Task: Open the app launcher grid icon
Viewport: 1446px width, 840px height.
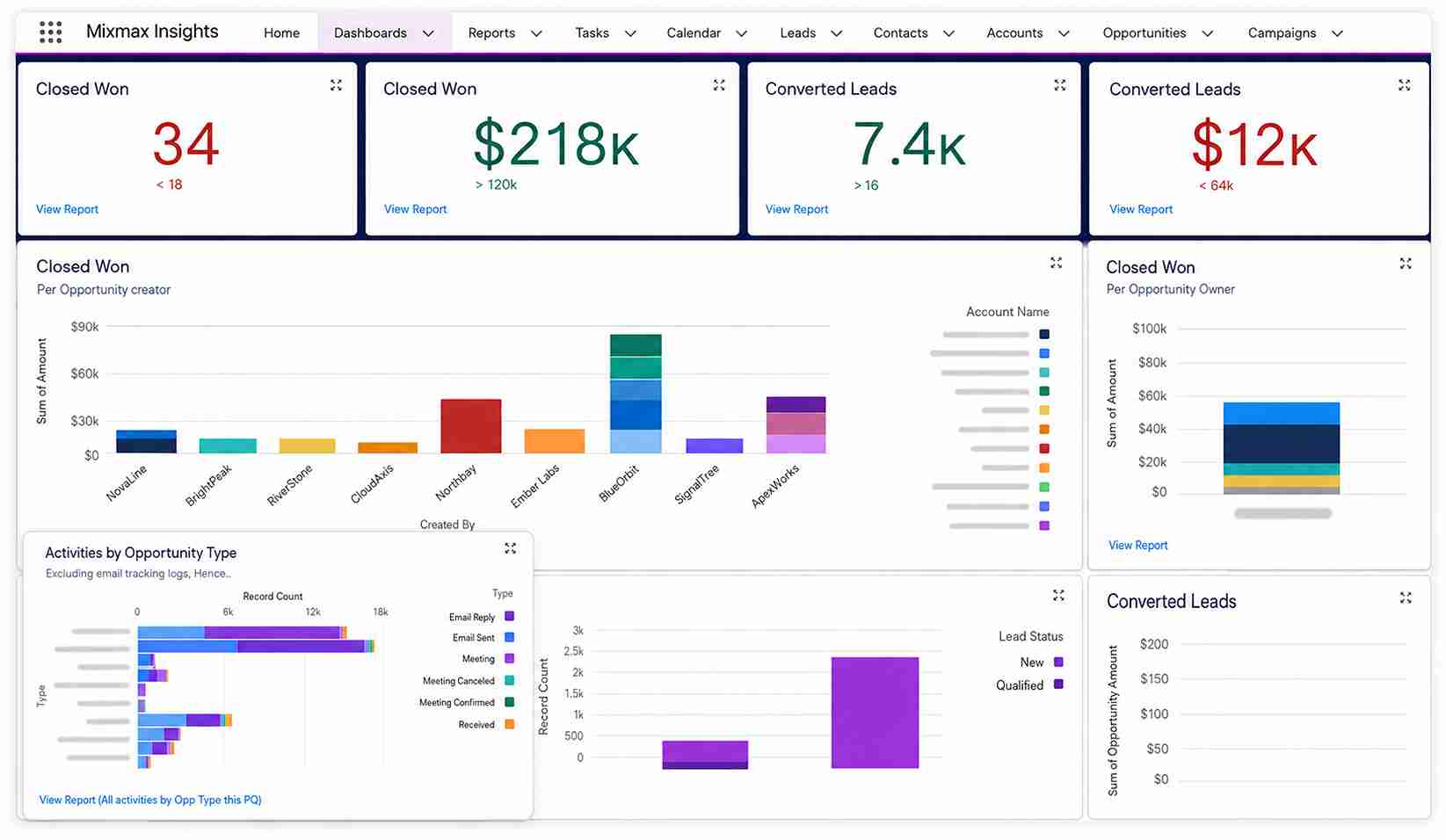Action: [x=51, y=33]
